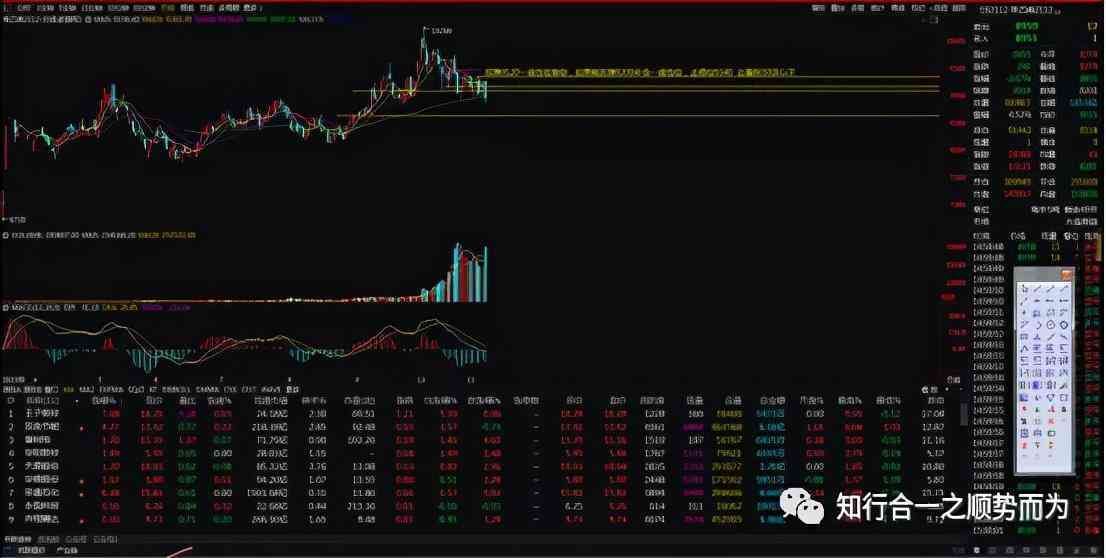Click the yellow horizontal support line on chart
The width and height of the screenshot is (1106, 558).
[x=600, y=116]
